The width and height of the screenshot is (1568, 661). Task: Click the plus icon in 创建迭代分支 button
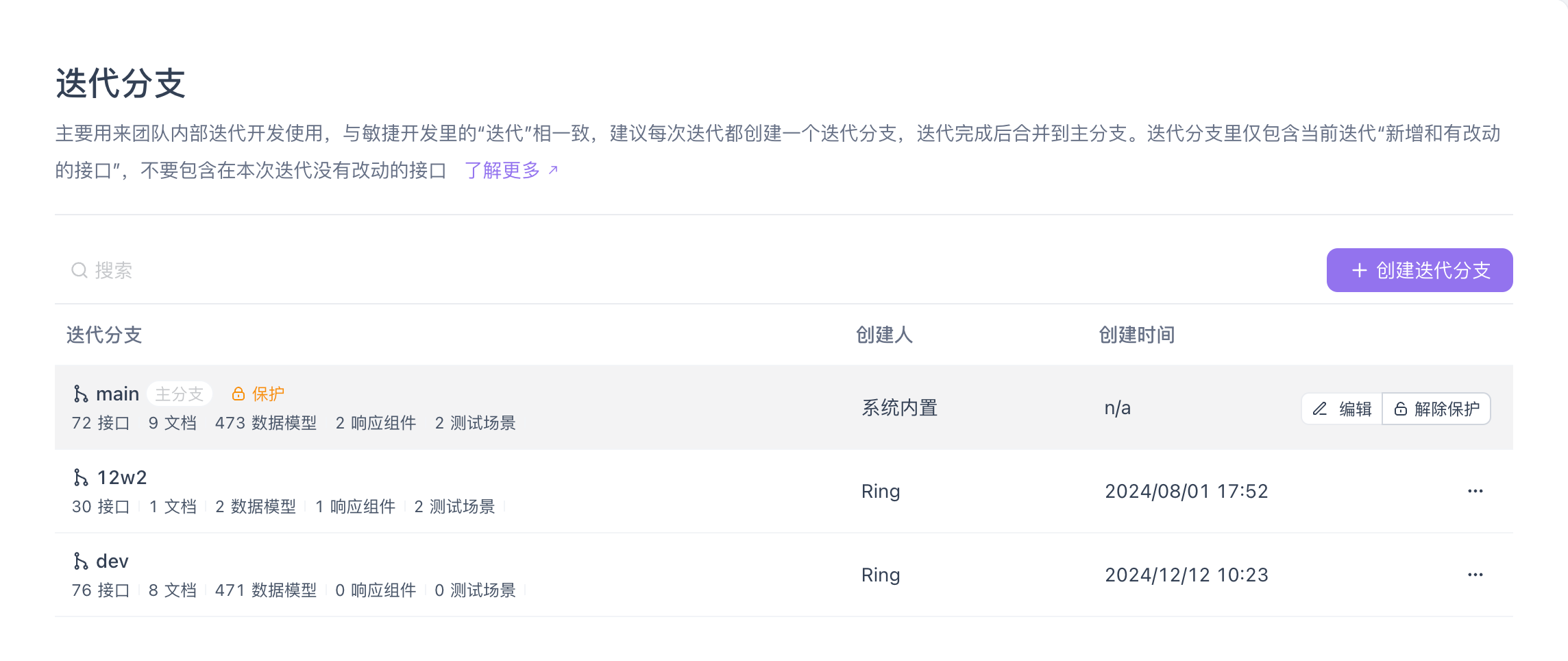tap(1358, 270)
